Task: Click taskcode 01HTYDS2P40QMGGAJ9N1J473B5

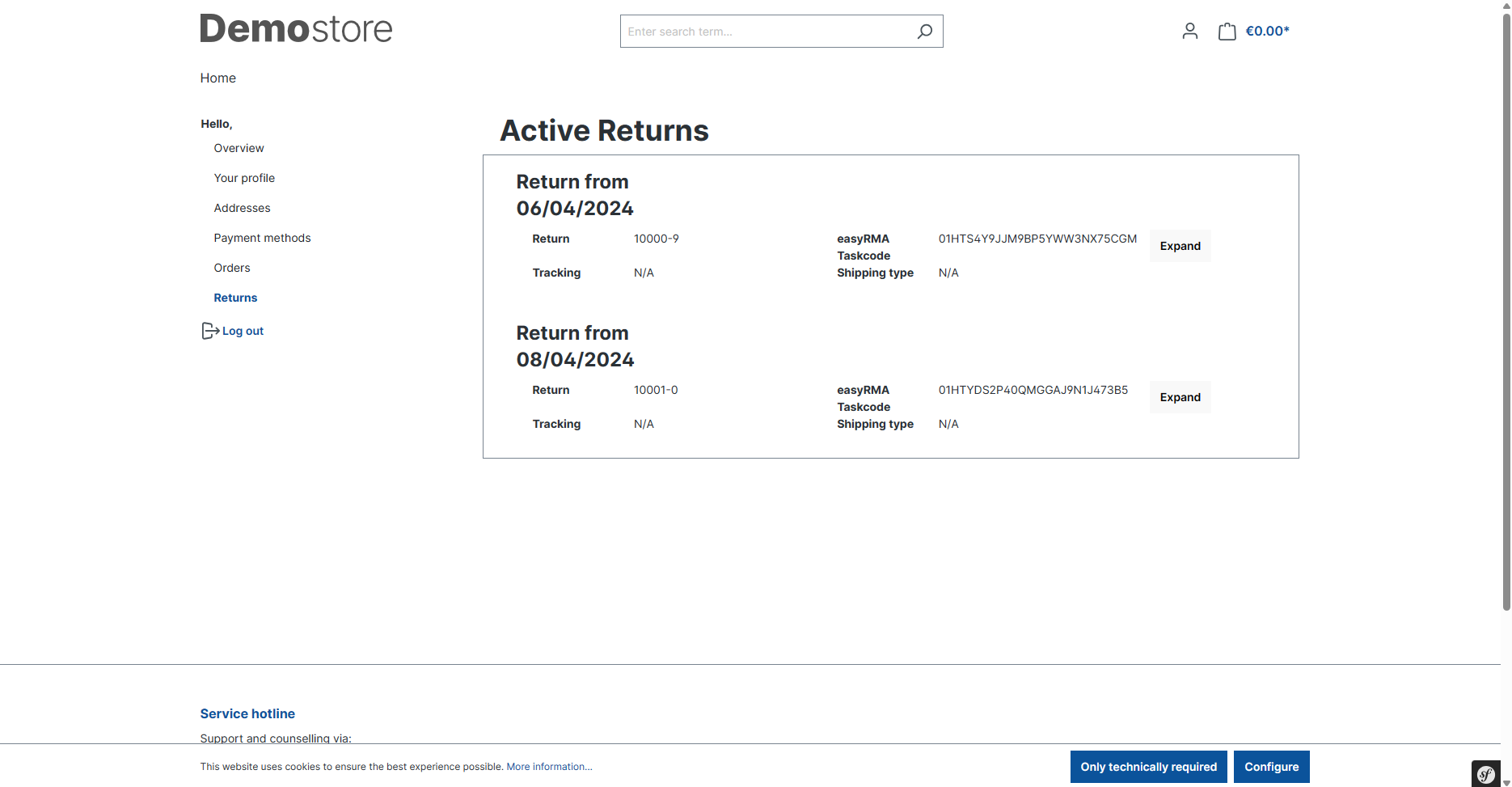Action: (1033, 390)
